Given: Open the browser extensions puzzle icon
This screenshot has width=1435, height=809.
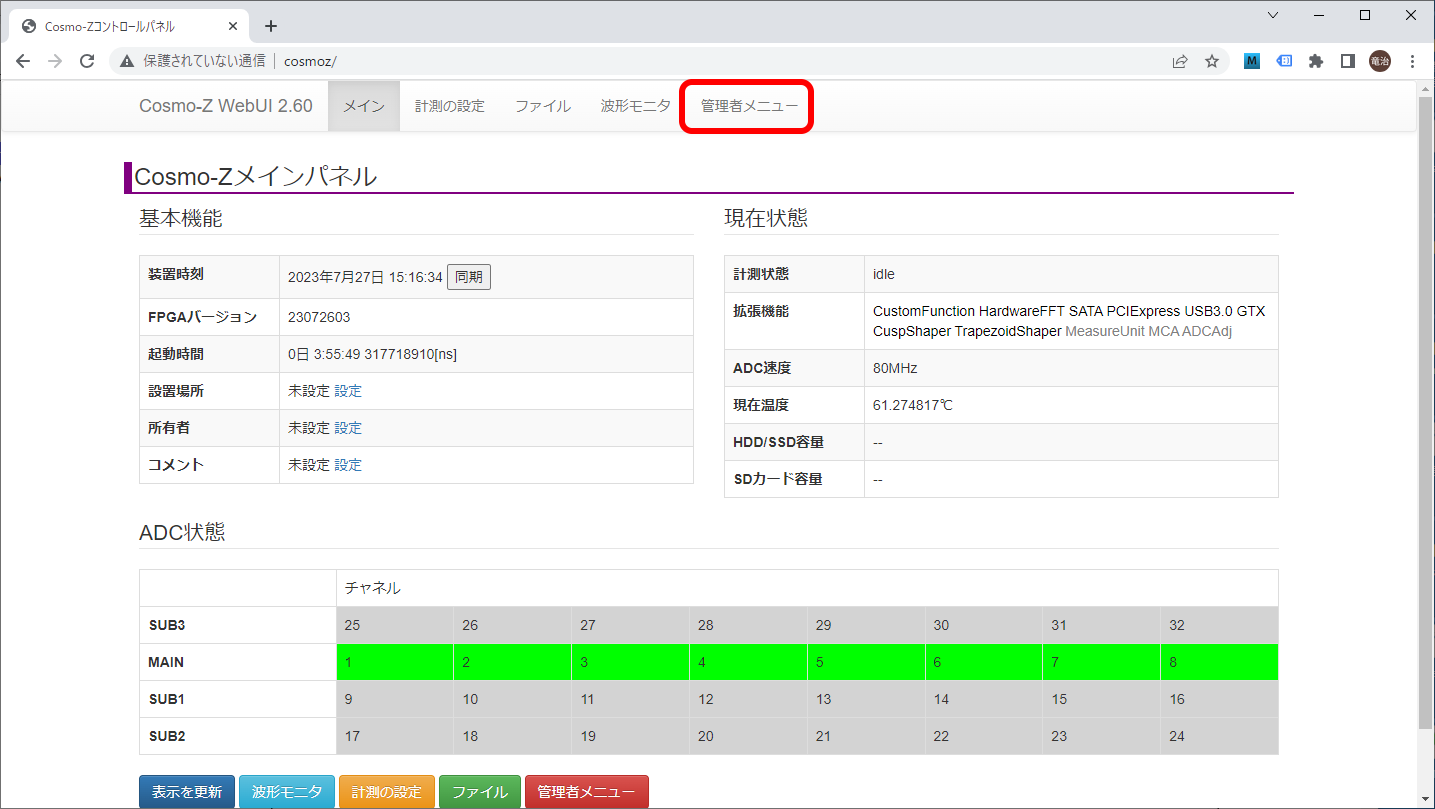Looking at the screenshot, I should coord(1316,61).
